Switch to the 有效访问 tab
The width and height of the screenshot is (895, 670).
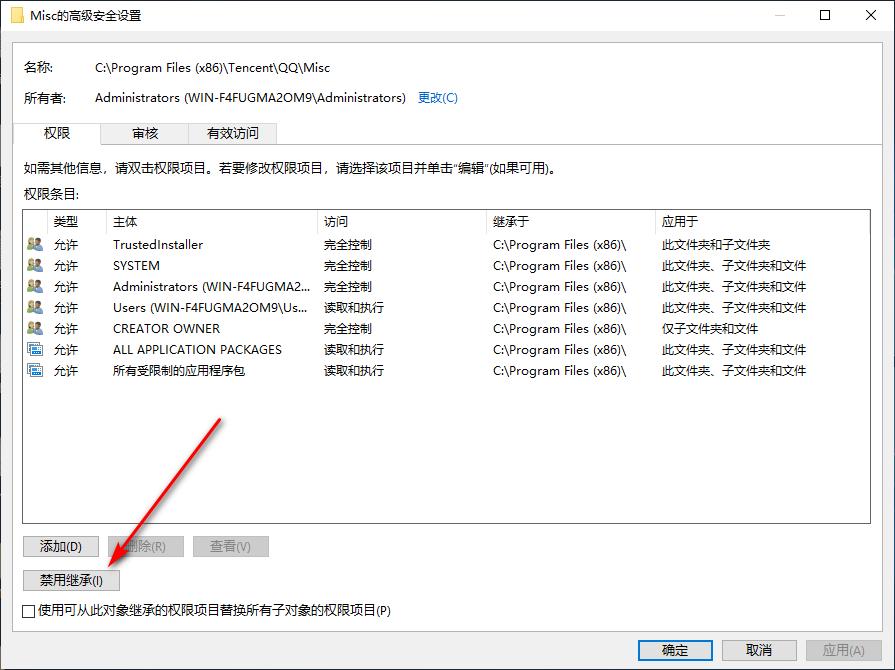click(234, 132)
